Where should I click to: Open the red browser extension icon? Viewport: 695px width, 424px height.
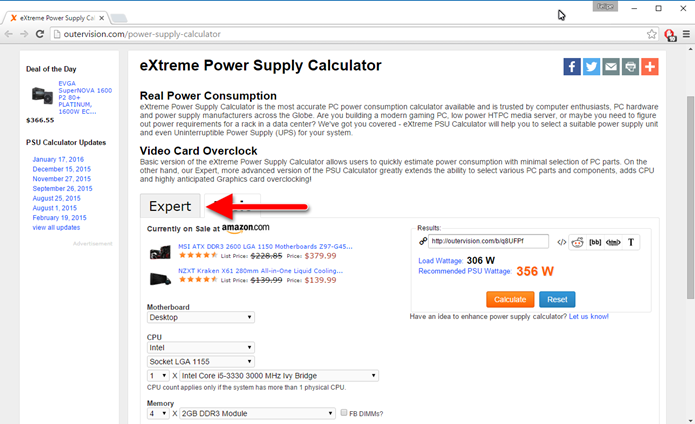[670, 35]
